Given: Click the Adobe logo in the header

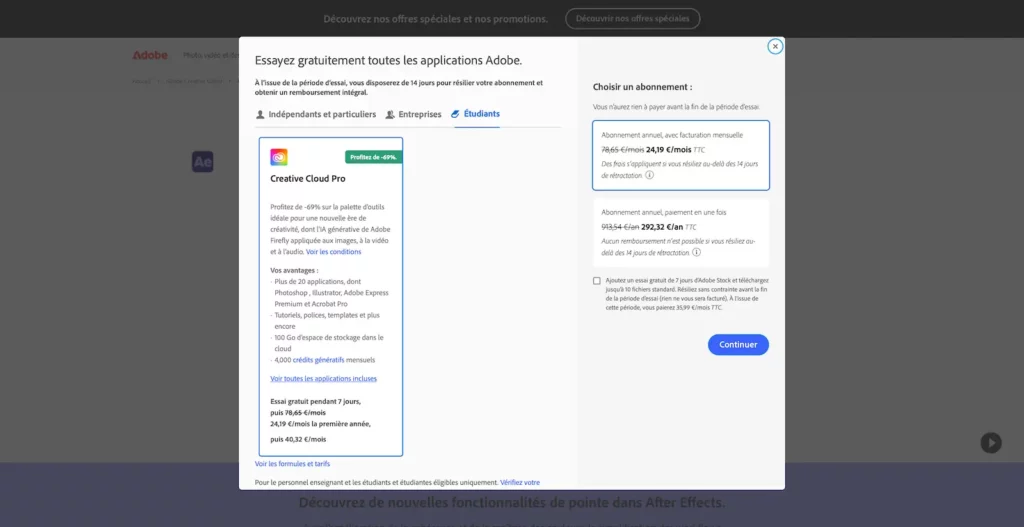Looking at the screenshot, I should point(150,56).
